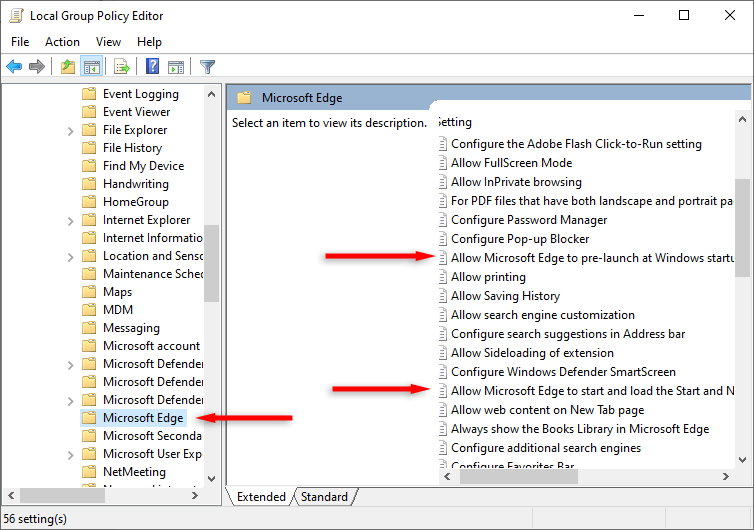
Task: Click the MDM folder icon
Action: tap(89, 310)
